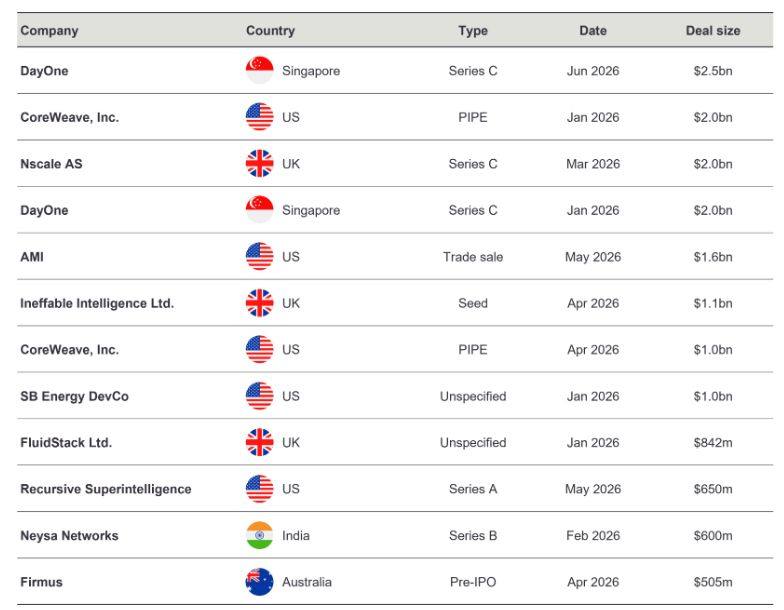Click the US flag in the CoreWeave $2.0bn row
784x610 pixels.
[260, 116]
